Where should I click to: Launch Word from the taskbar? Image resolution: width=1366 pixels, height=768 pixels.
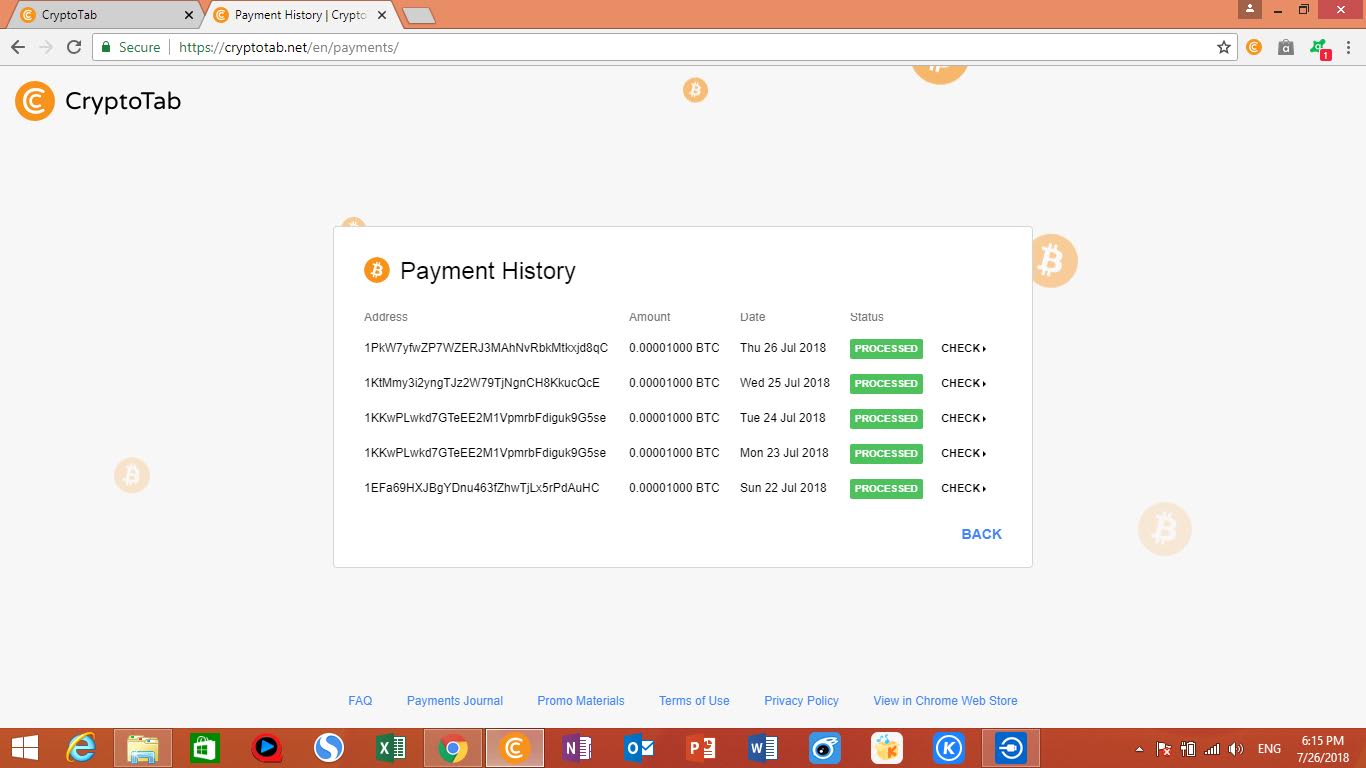pos(762,747)
